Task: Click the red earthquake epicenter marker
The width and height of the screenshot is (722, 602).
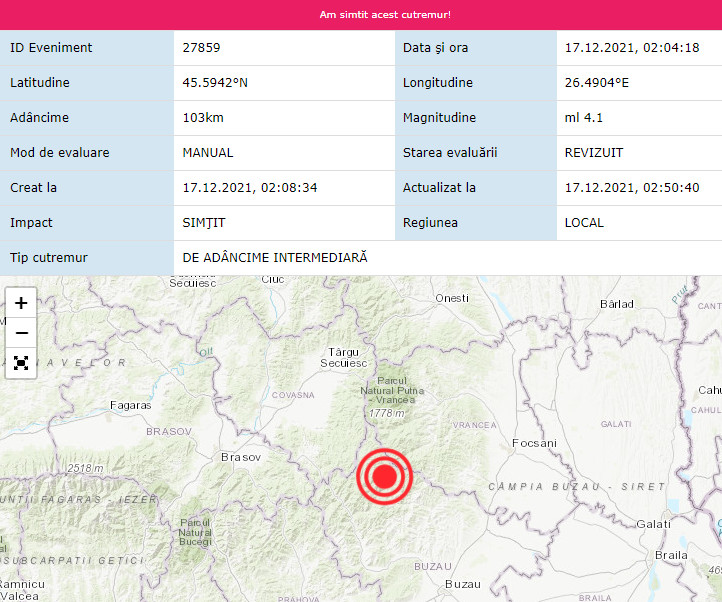Action: [384, 476]
